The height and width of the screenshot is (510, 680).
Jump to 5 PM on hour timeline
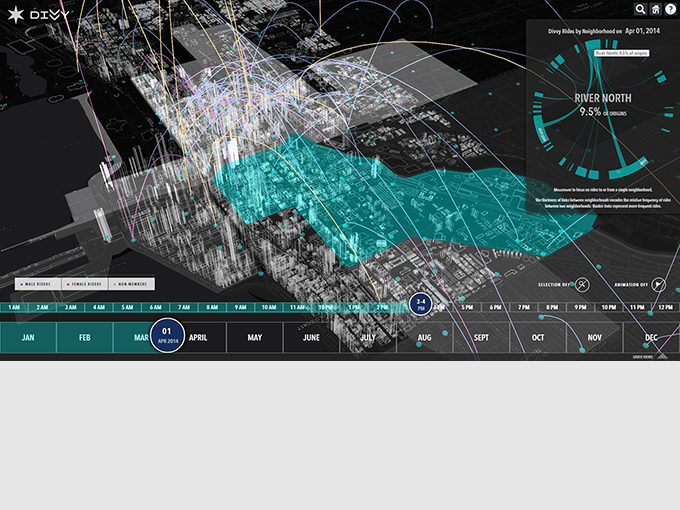pyautogui.click(x=467, y=307)
